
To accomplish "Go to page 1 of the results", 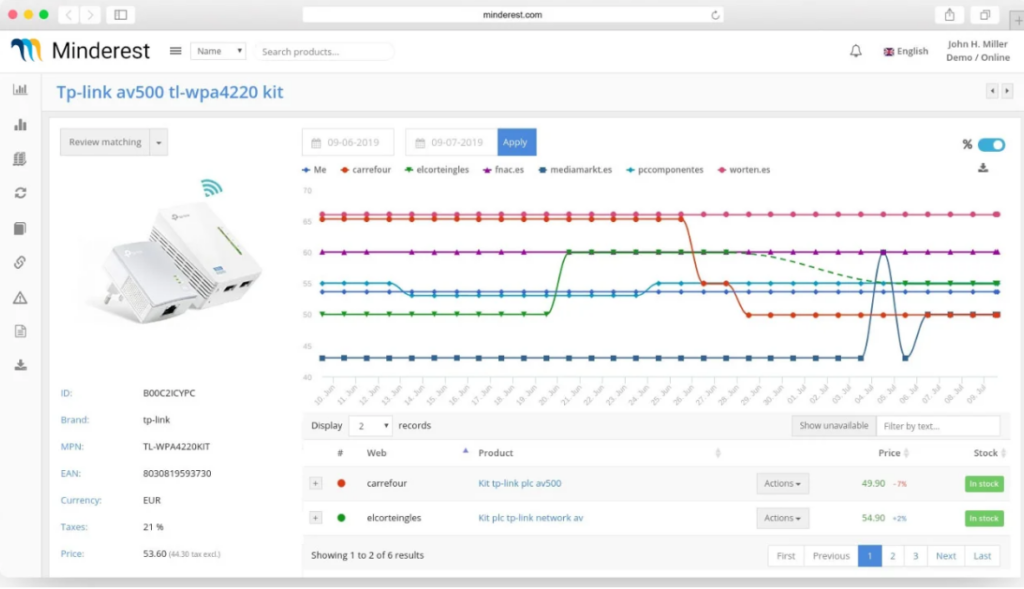I will click(x=870, y=556).
